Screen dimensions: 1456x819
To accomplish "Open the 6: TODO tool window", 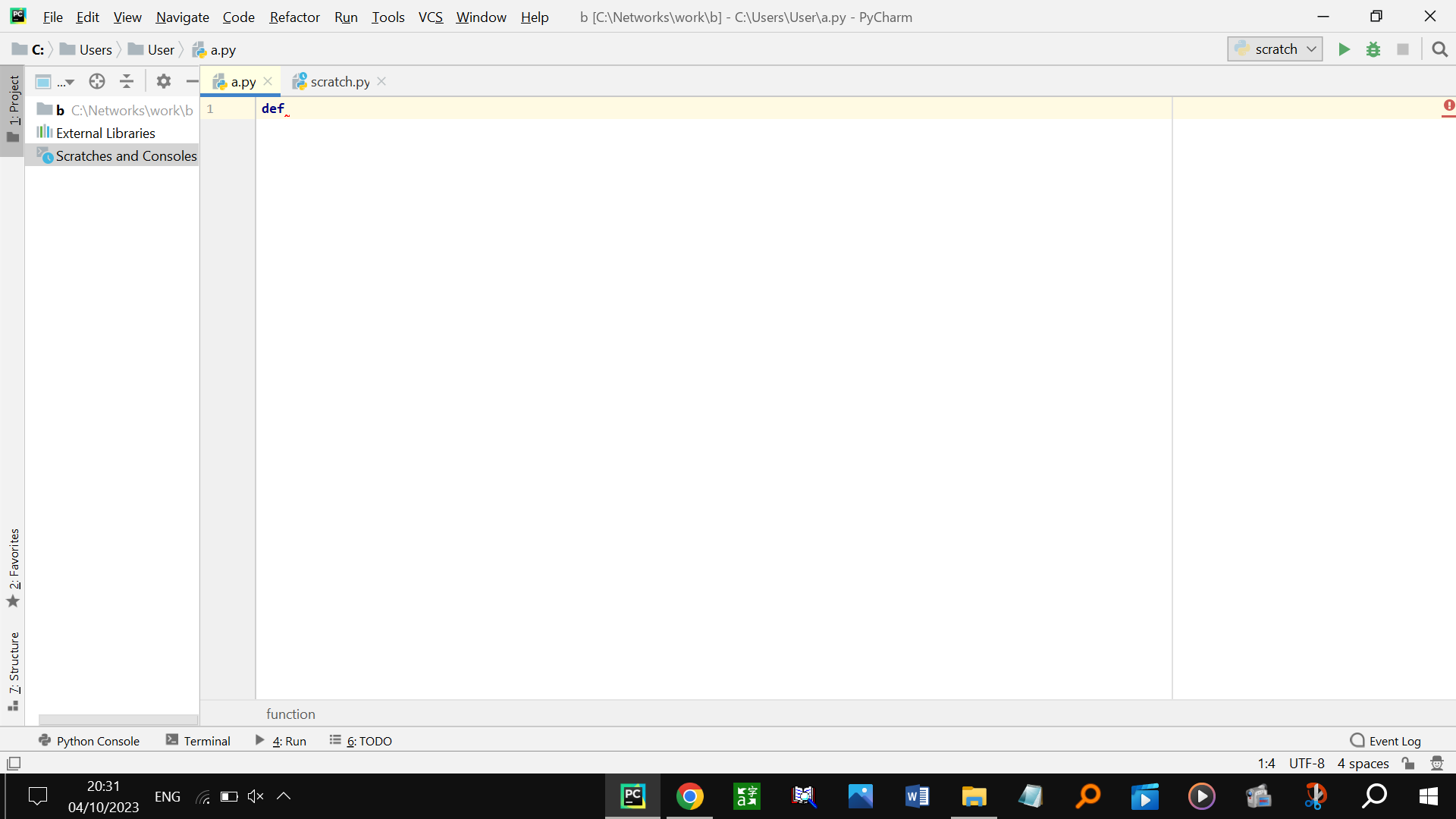I will coord(361,741).
